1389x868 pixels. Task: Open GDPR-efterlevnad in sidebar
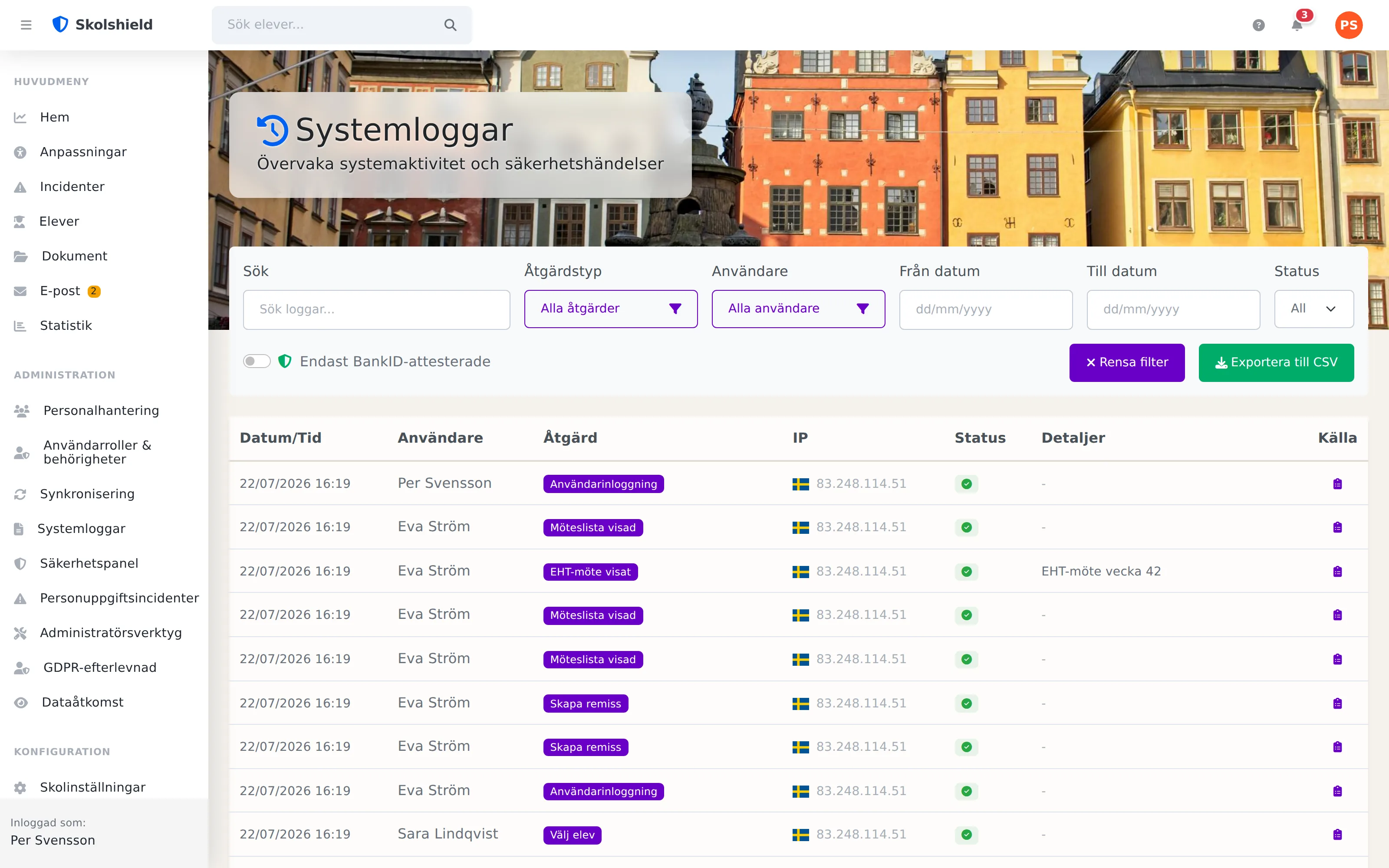[x=100, y=667]
